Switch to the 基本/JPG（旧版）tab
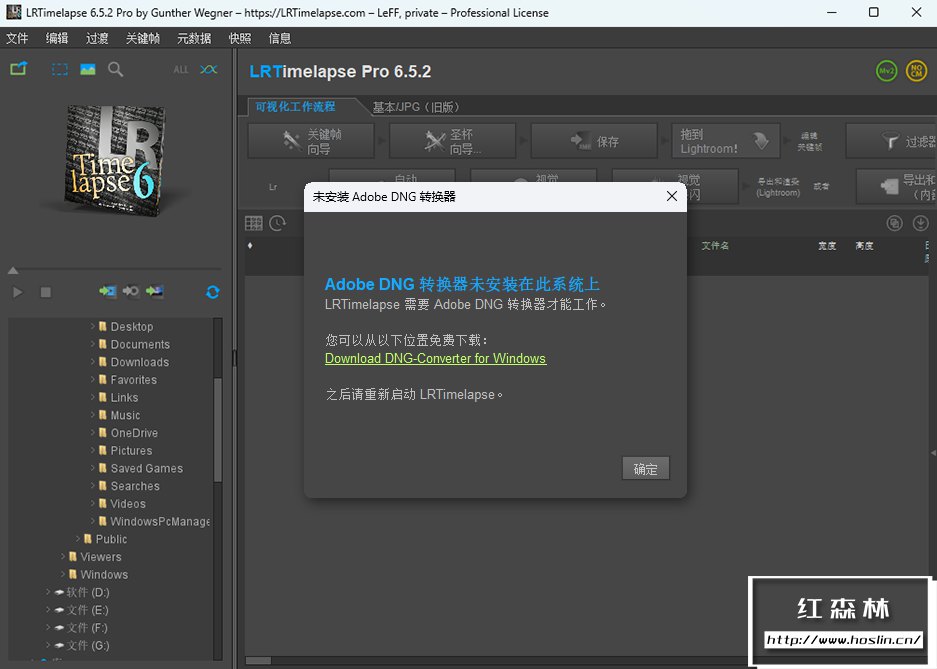The image size is (937, 669). [417, 108]
